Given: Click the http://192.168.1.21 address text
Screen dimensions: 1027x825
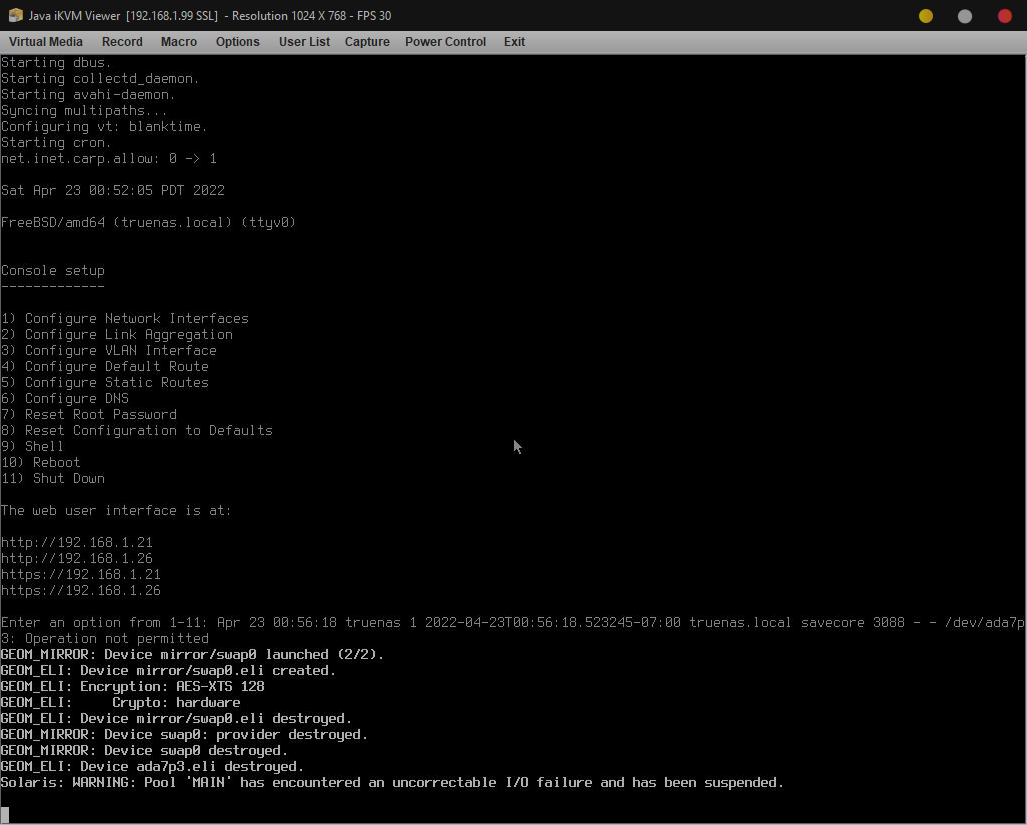Looking at the screenshot, I should pyautogui.click(x=77, y=542).
